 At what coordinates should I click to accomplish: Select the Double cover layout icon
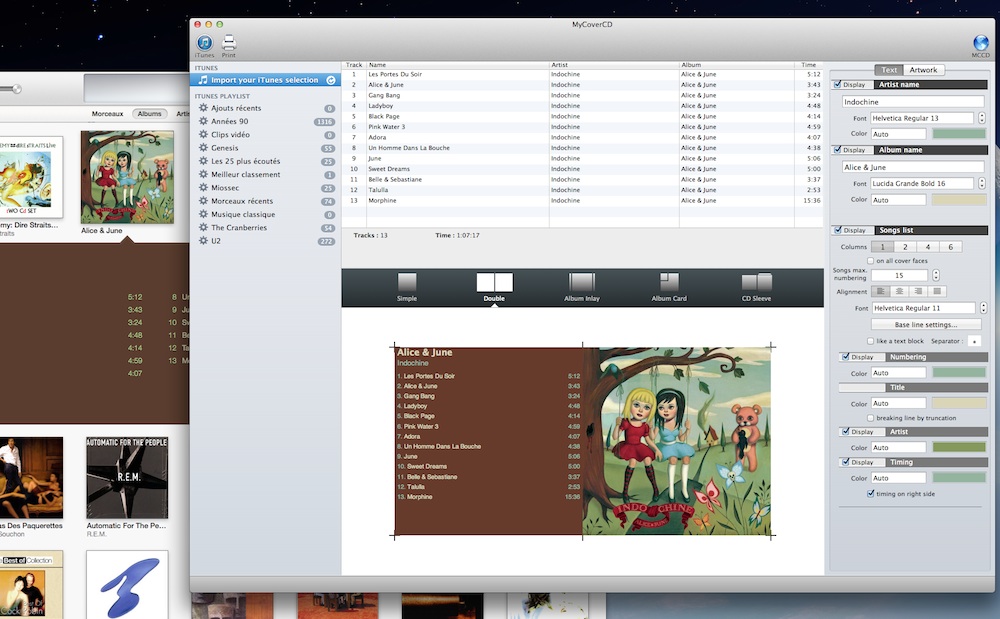(x=494, y=282)
